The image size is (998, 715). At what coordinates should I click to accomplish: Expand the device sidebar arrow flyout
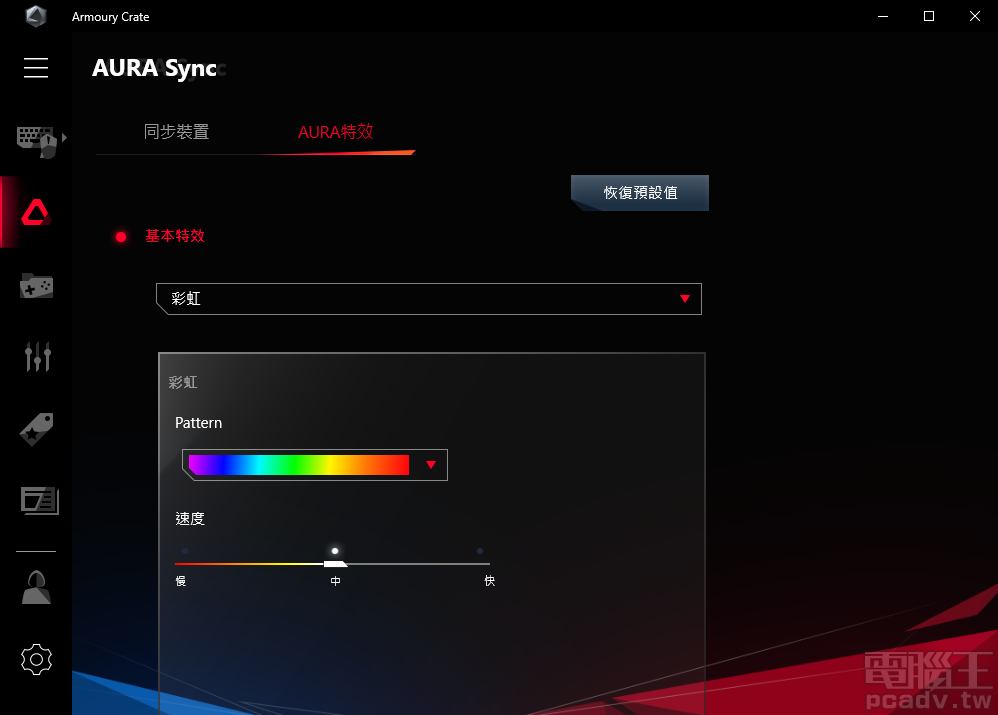point(62,139)
